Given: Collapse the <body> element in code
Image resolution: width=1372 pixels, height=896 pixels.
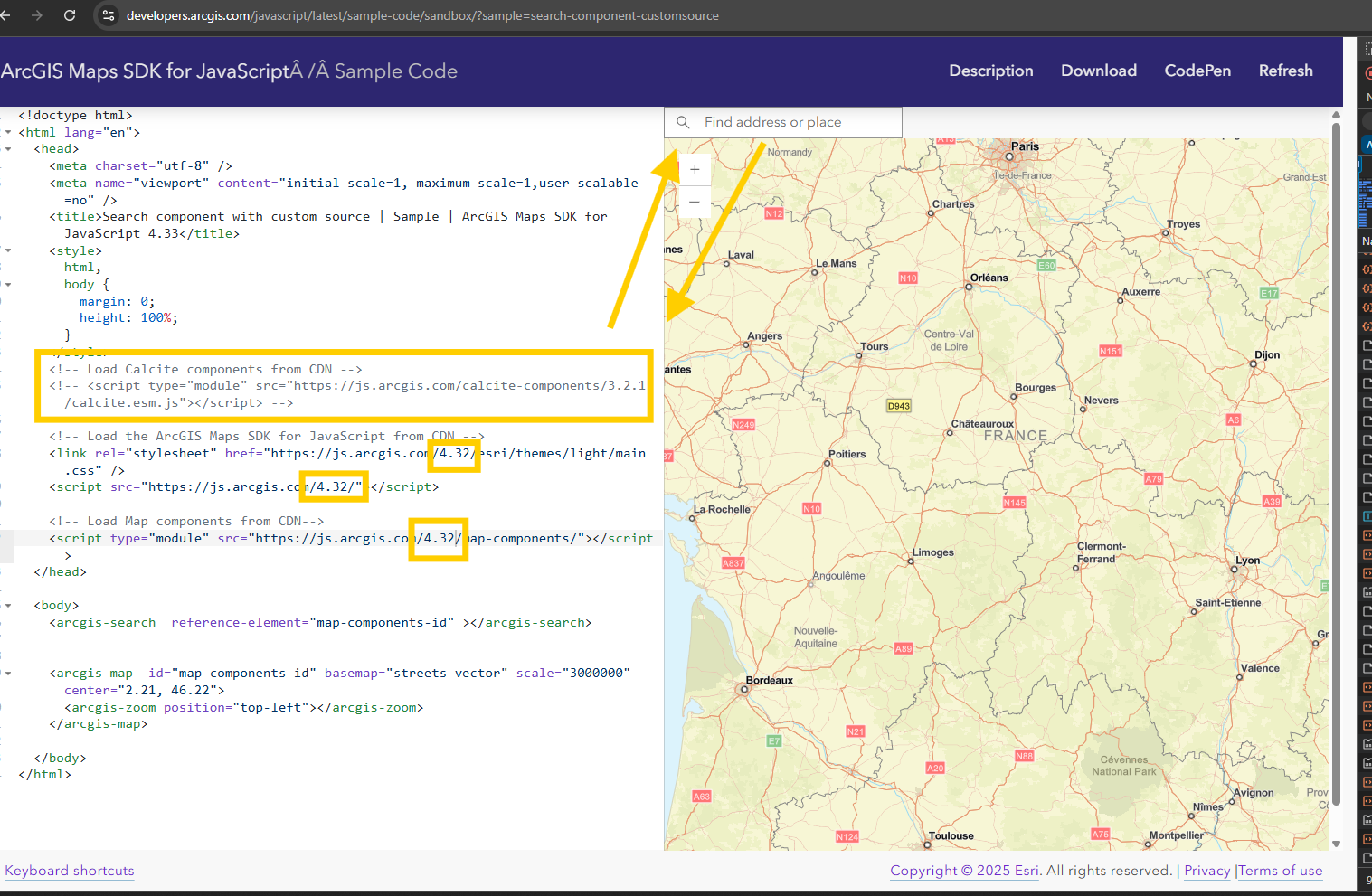Looking at the screenshot, I should pos(8,606).
